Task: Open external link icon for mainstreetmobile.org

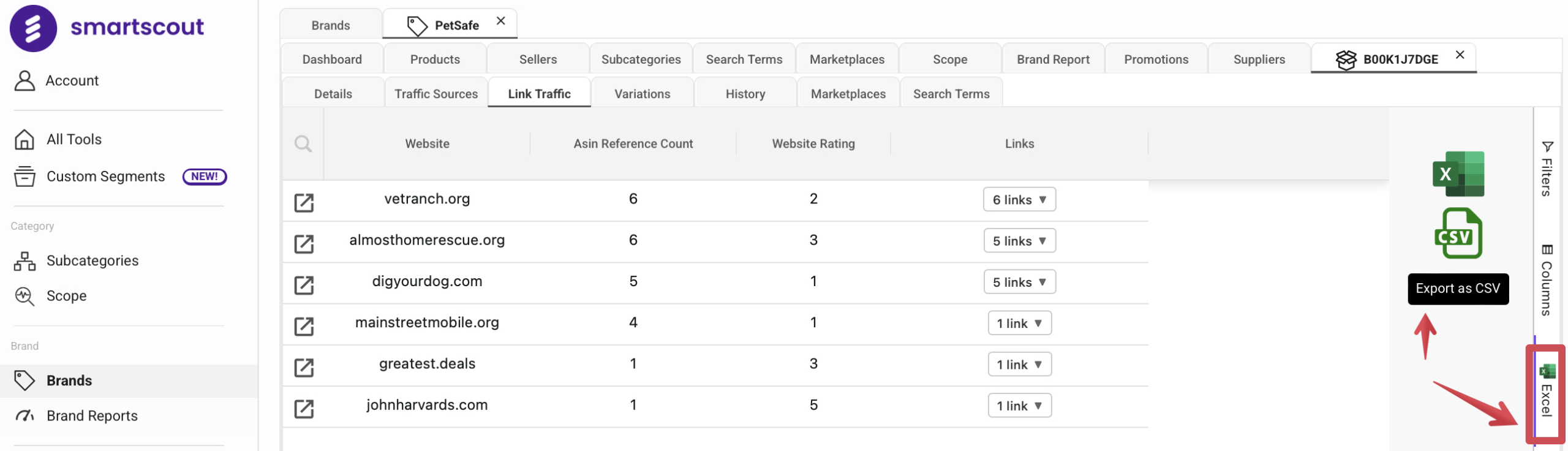Action: (304, 325)
